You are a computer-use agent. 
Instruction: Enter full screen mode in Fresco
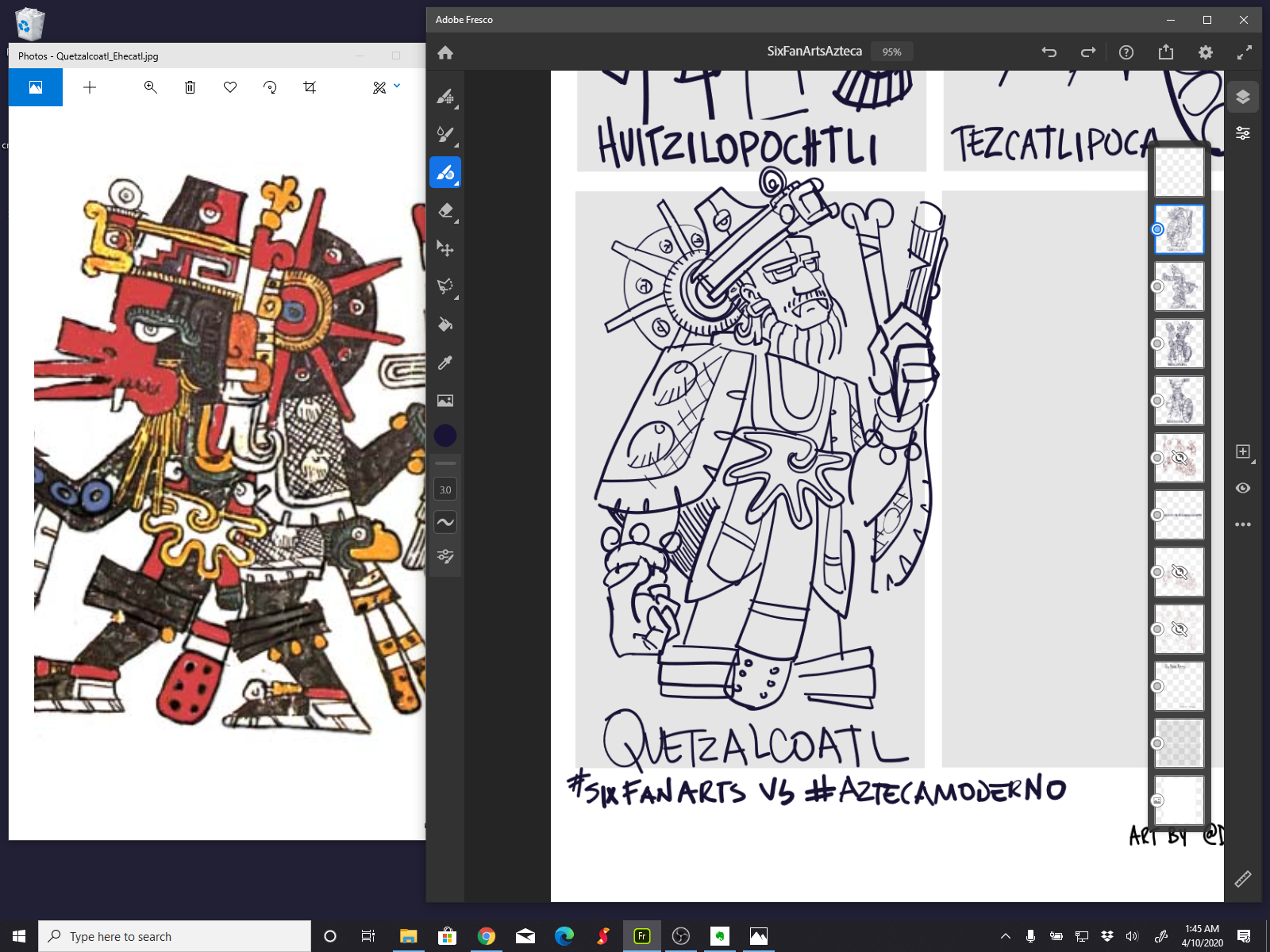coord(1245,52)
